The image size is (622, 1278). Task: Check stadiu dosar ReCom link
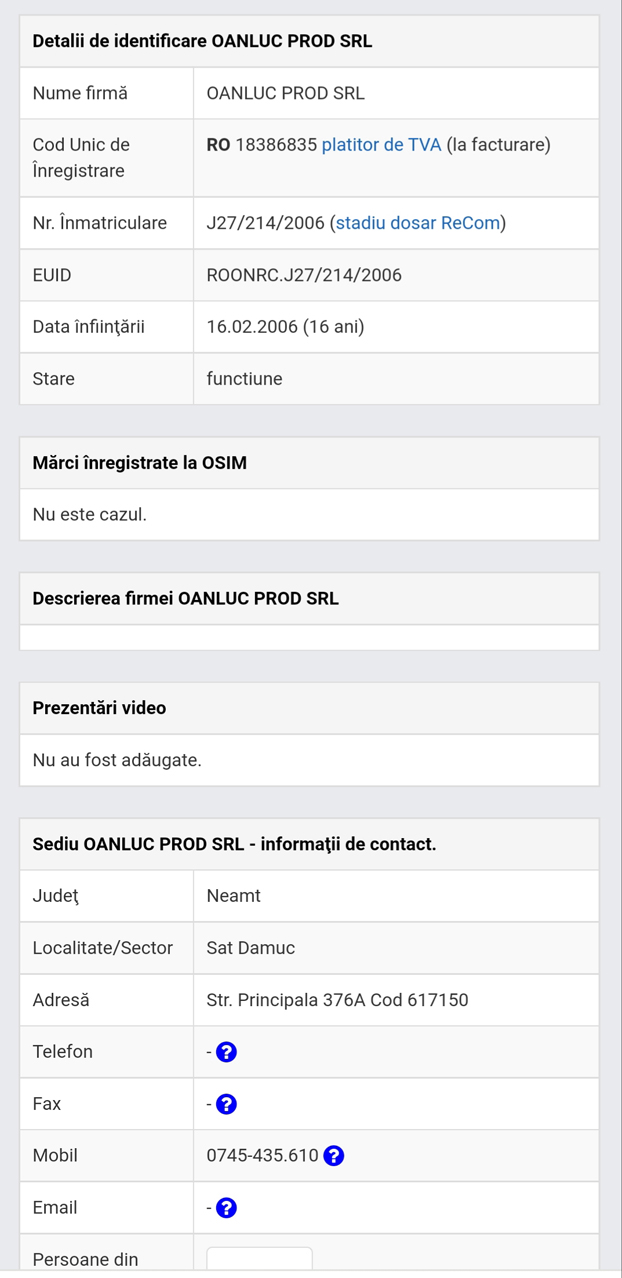tap(420, 223)
